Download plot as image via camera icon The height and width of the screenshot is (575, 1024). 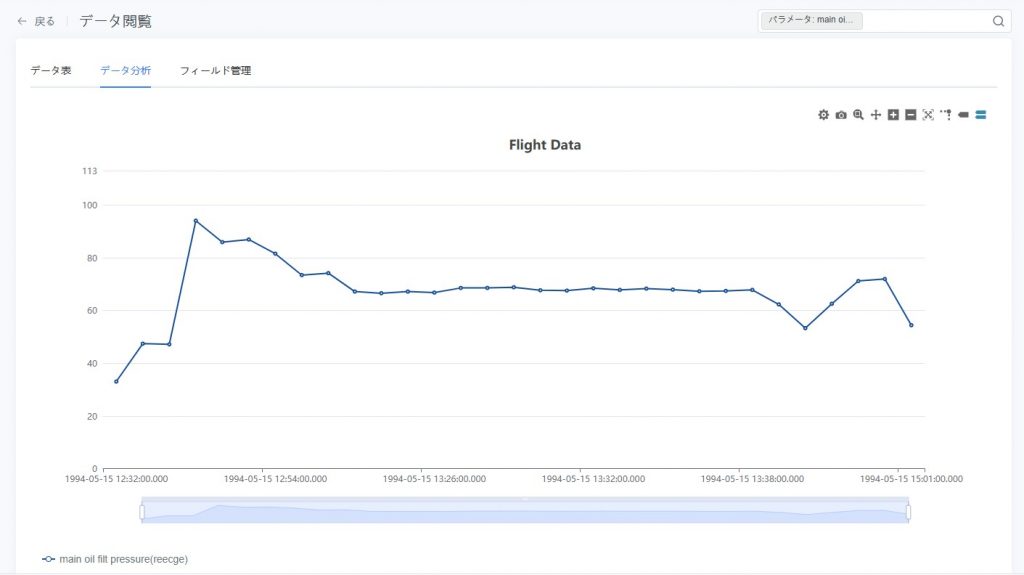(x=841, y=115)
